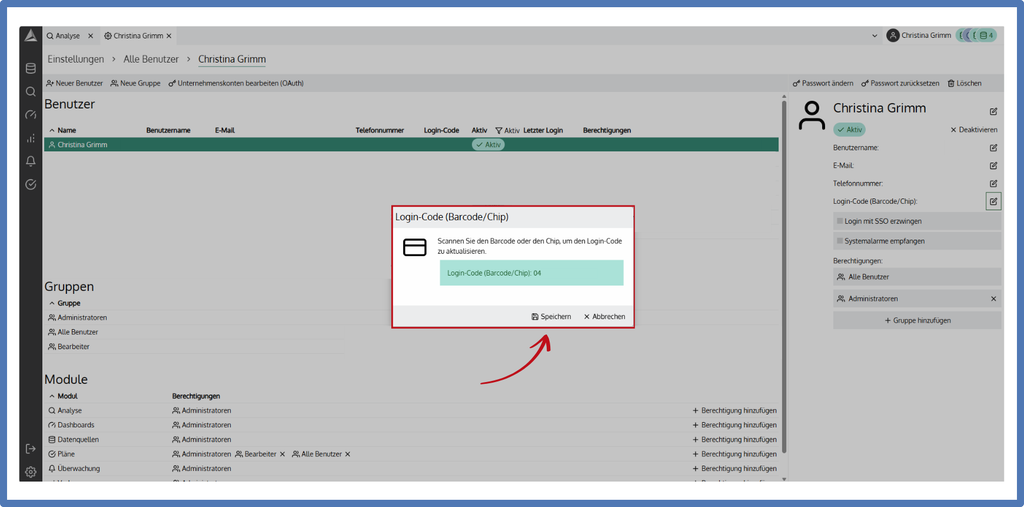
Task: Click Passwort ändern
Action: [823, 84]
